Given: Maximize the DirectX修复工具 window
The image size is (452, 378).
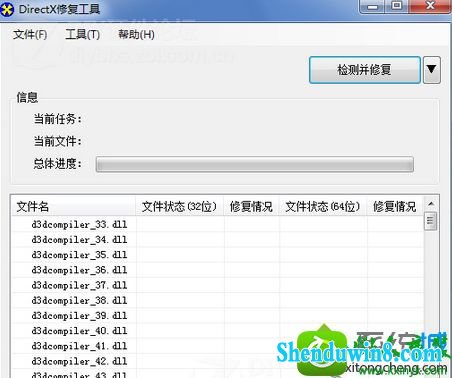Looking at the screenshot, I should tap(396, 6).
